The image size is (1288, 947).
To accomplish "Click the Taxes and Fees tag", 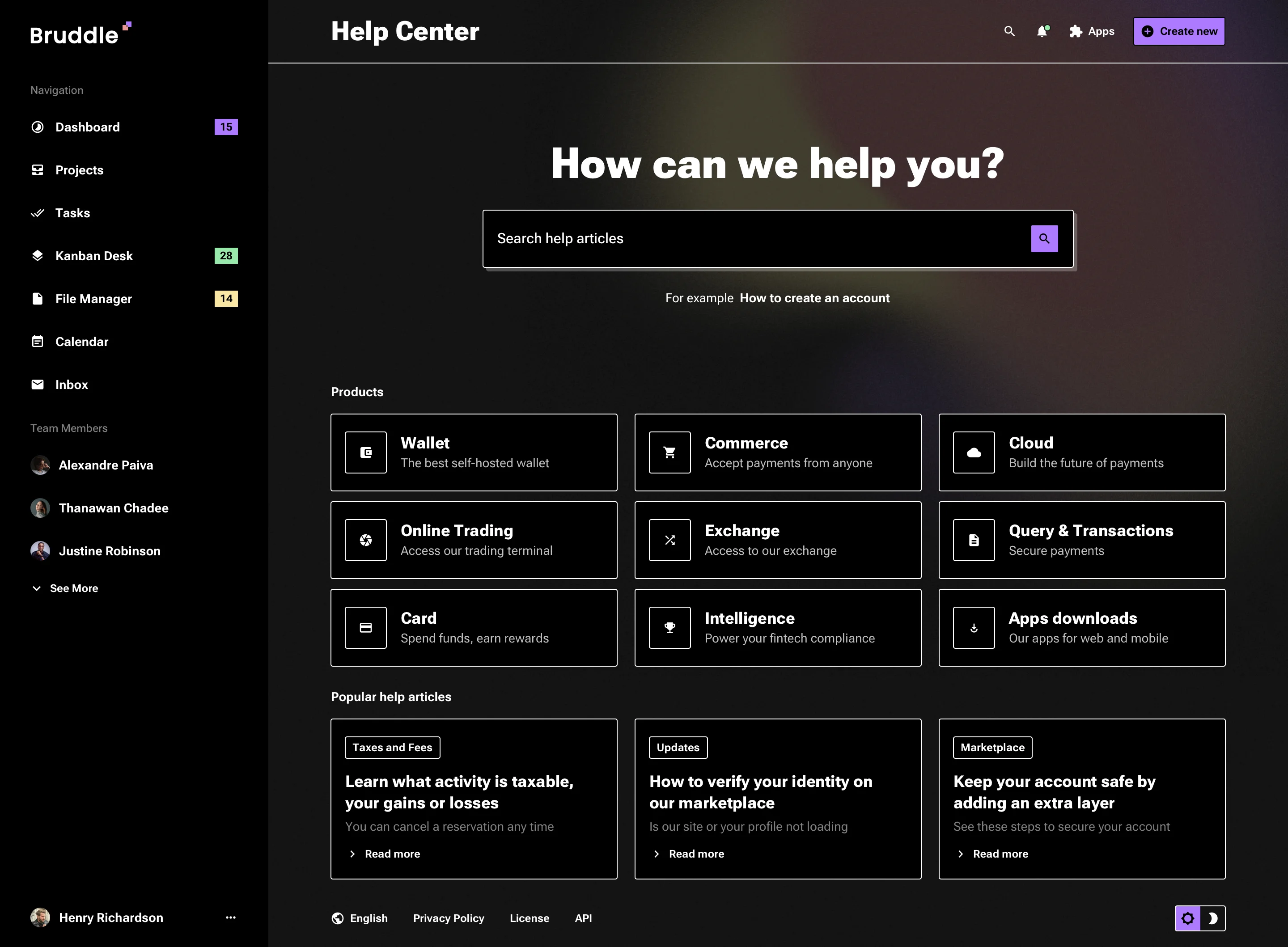I will pyautogui.click(x=392, y=748).
